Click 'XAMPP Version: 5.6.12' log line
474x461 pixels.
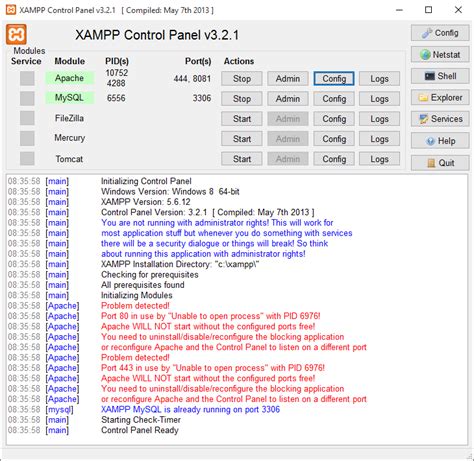click(146, 202)
